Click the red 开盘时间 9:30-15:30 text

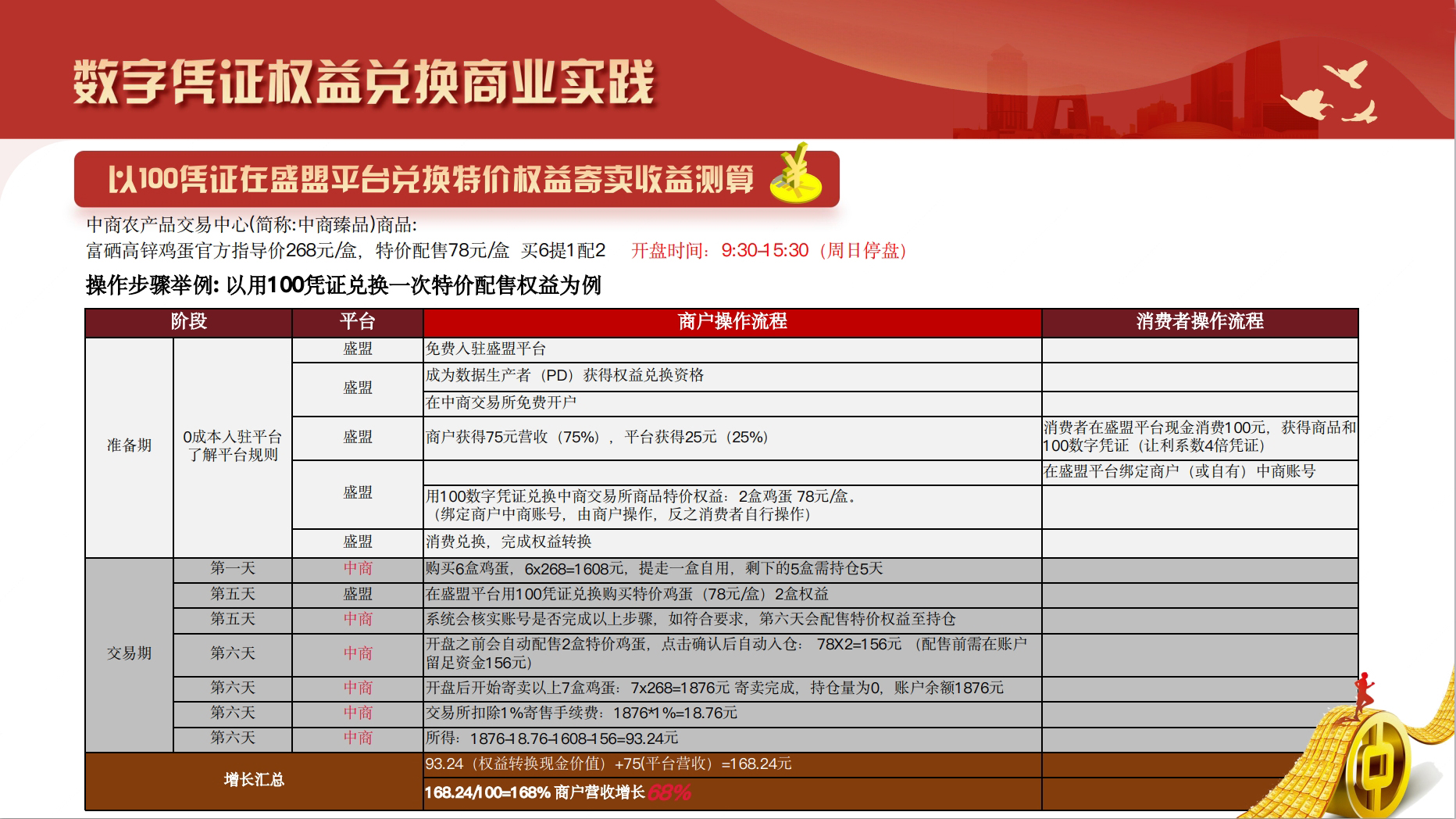pyautogui.click(x=769, y=250)
